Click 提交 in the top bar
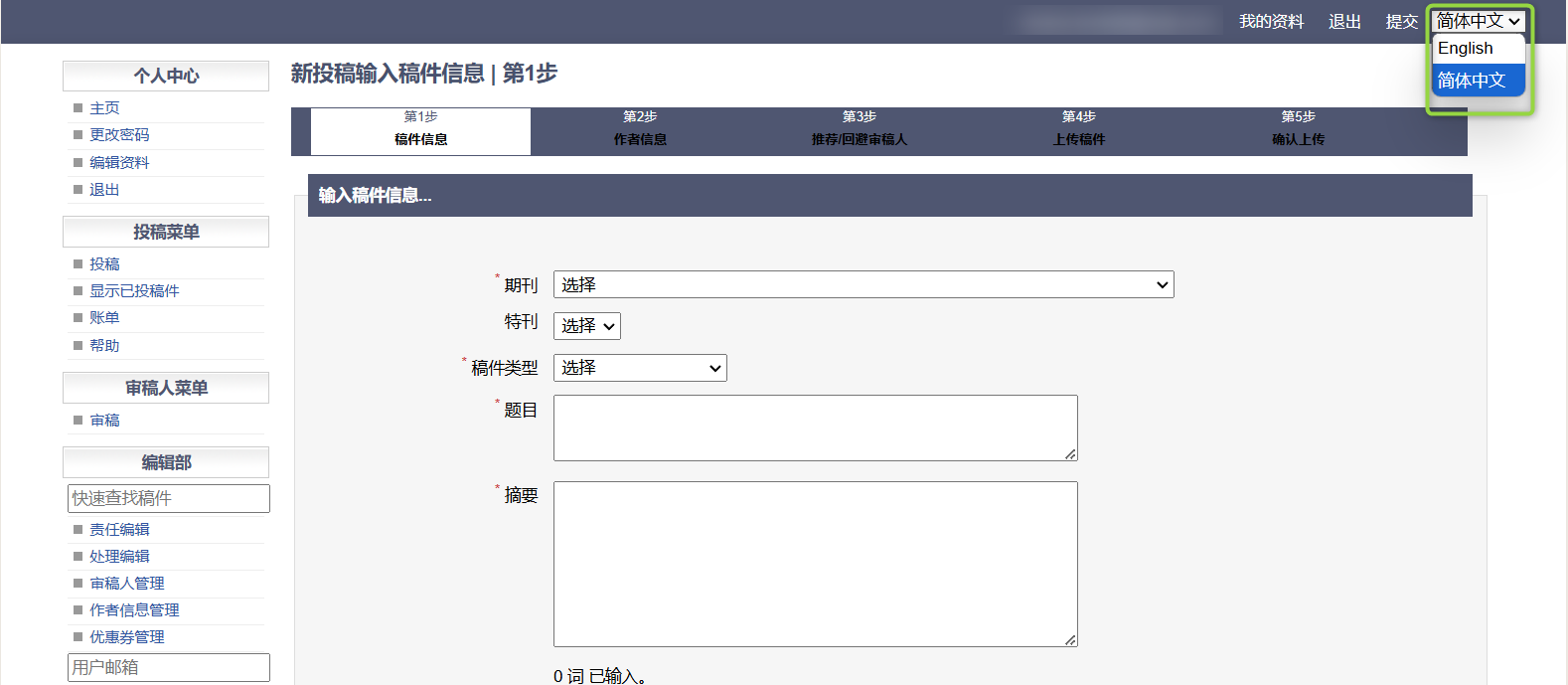This screenshot has width=1568, height=685. pyautogui.click(x=1401, y=22)
